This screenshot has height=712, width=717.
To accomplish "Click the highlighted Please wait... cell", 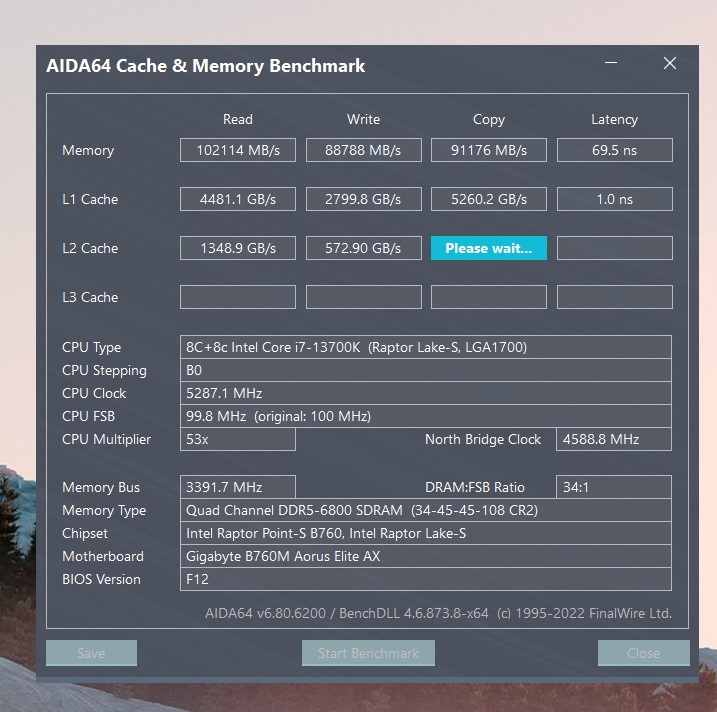I will (489, 248).
